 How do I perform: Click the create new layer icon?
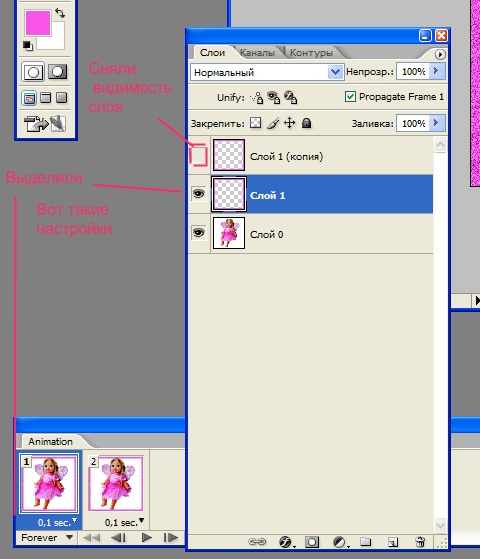(x=393, y=542)
